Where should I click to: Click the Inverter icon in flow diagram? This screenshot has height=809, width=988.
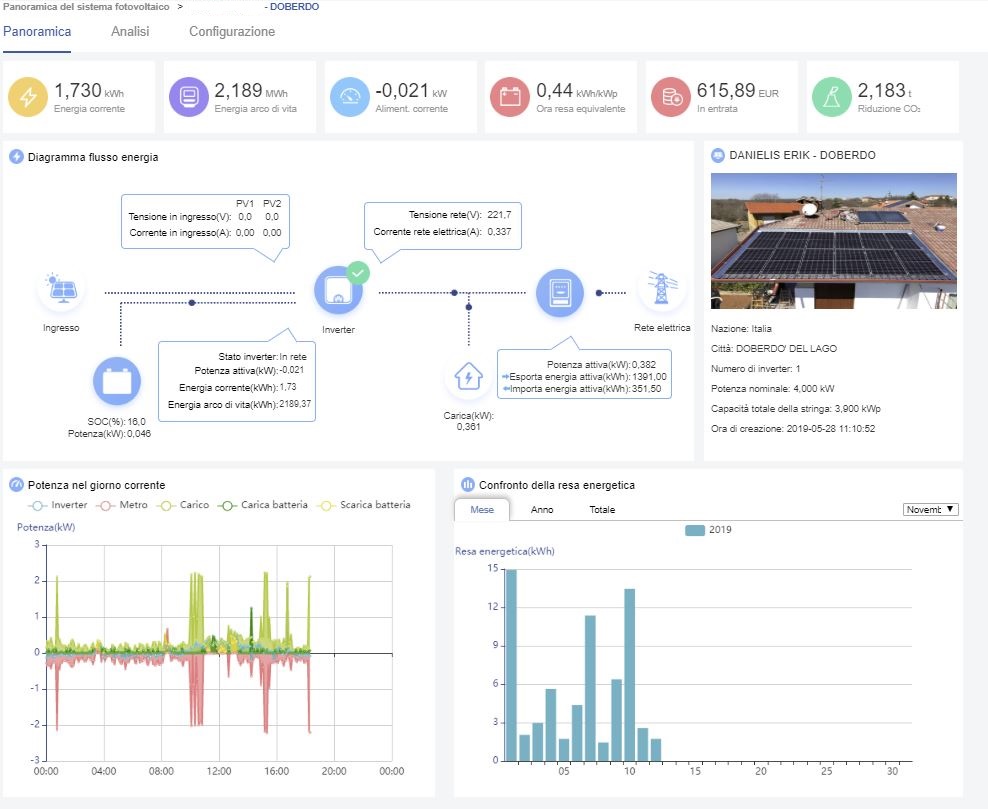tap(338, 290)
